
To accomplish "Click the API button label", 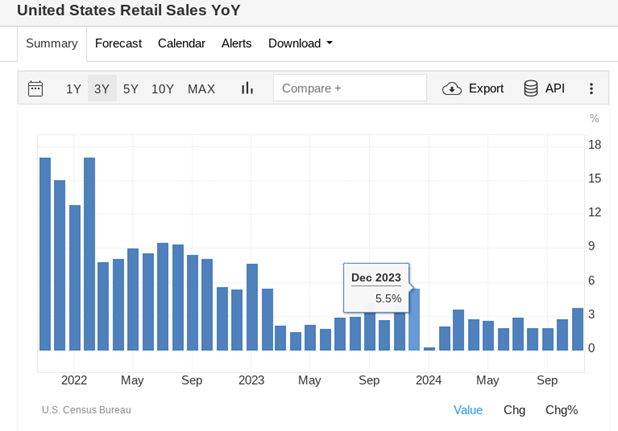I will [x=555, y=88].
